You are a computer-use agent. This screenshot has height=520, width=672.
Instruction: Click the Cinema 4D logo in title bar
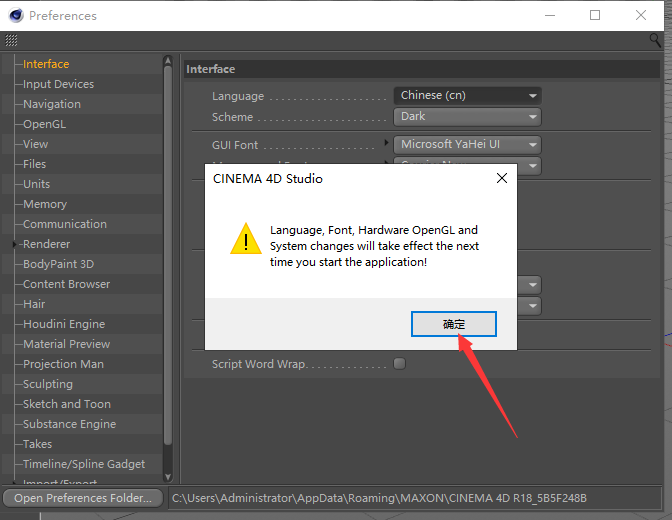tap(15, 15)
